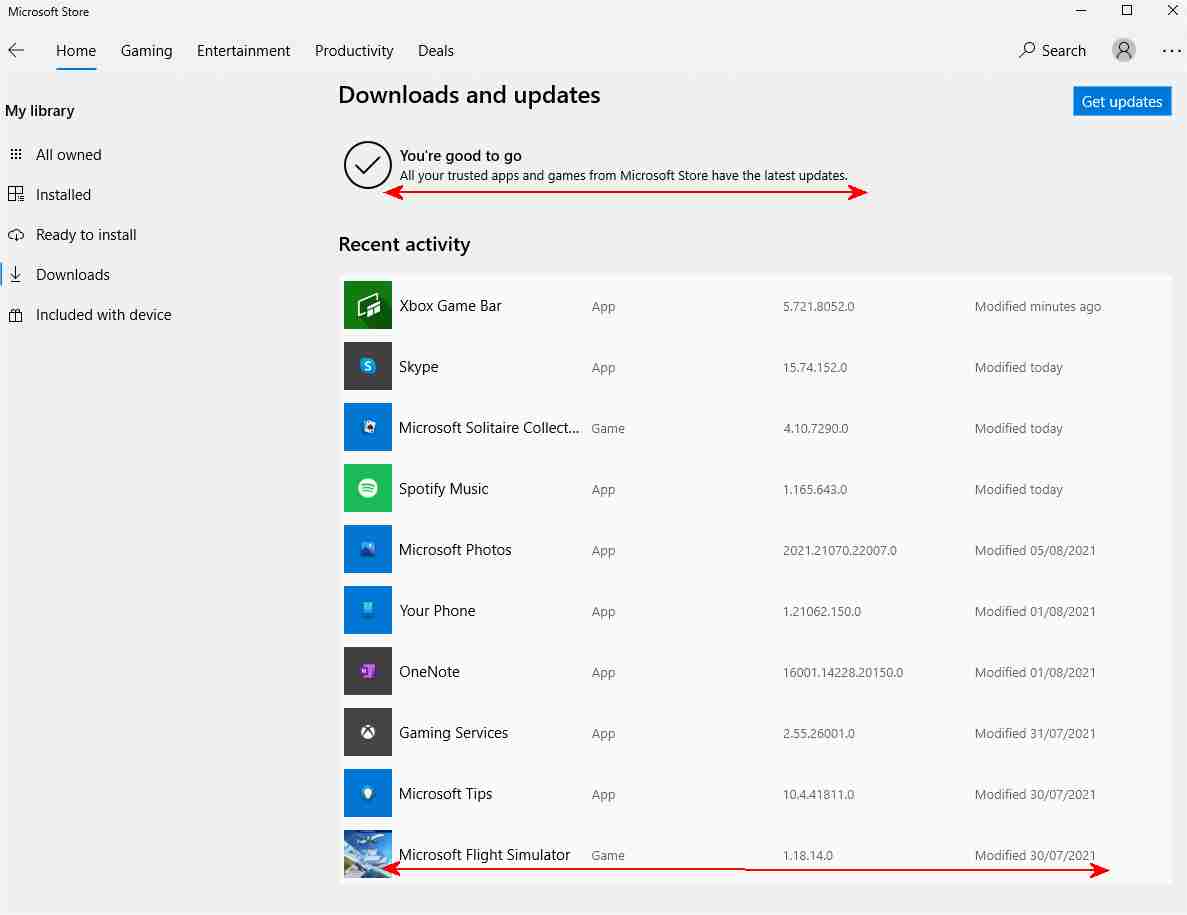
Task: Open the Spotify Music entry name
Action: 444,489
